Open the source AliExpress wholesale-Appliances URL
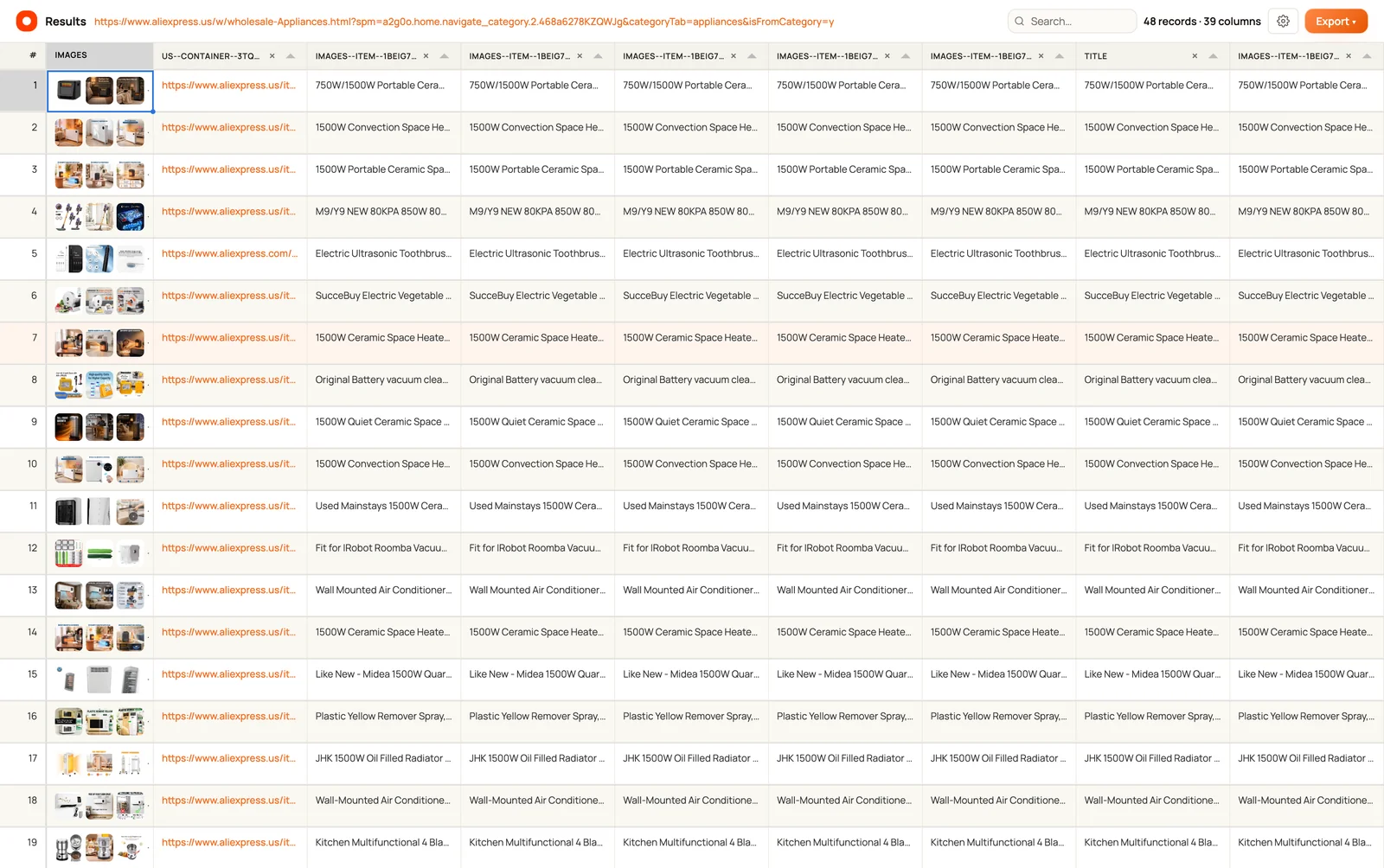1384x868 pixels. click(x=464, y=22)
